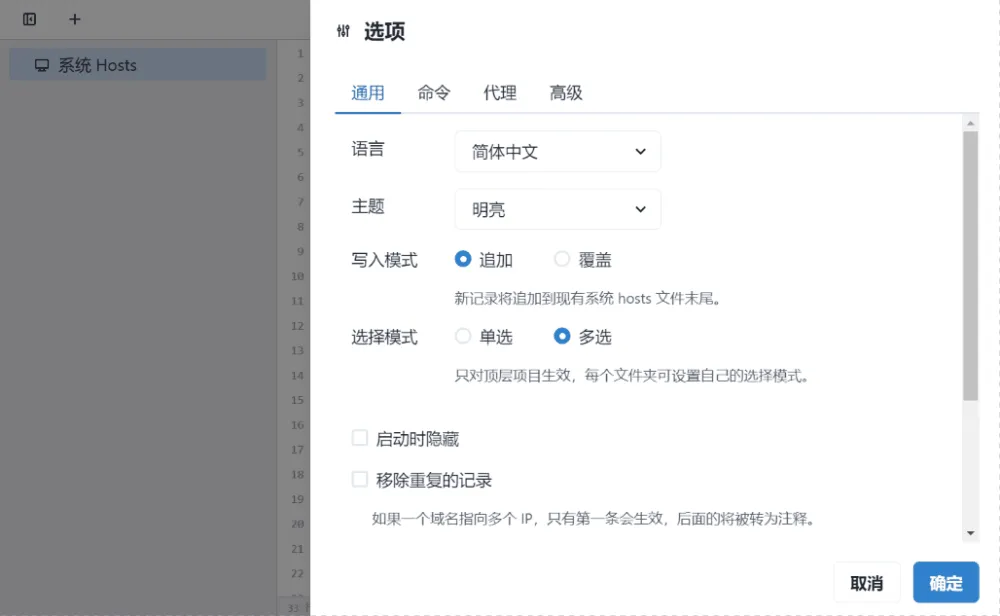This screenshot has width=1000, height=616.
Task: Switch to the 高级 tab
Action: 566,93
